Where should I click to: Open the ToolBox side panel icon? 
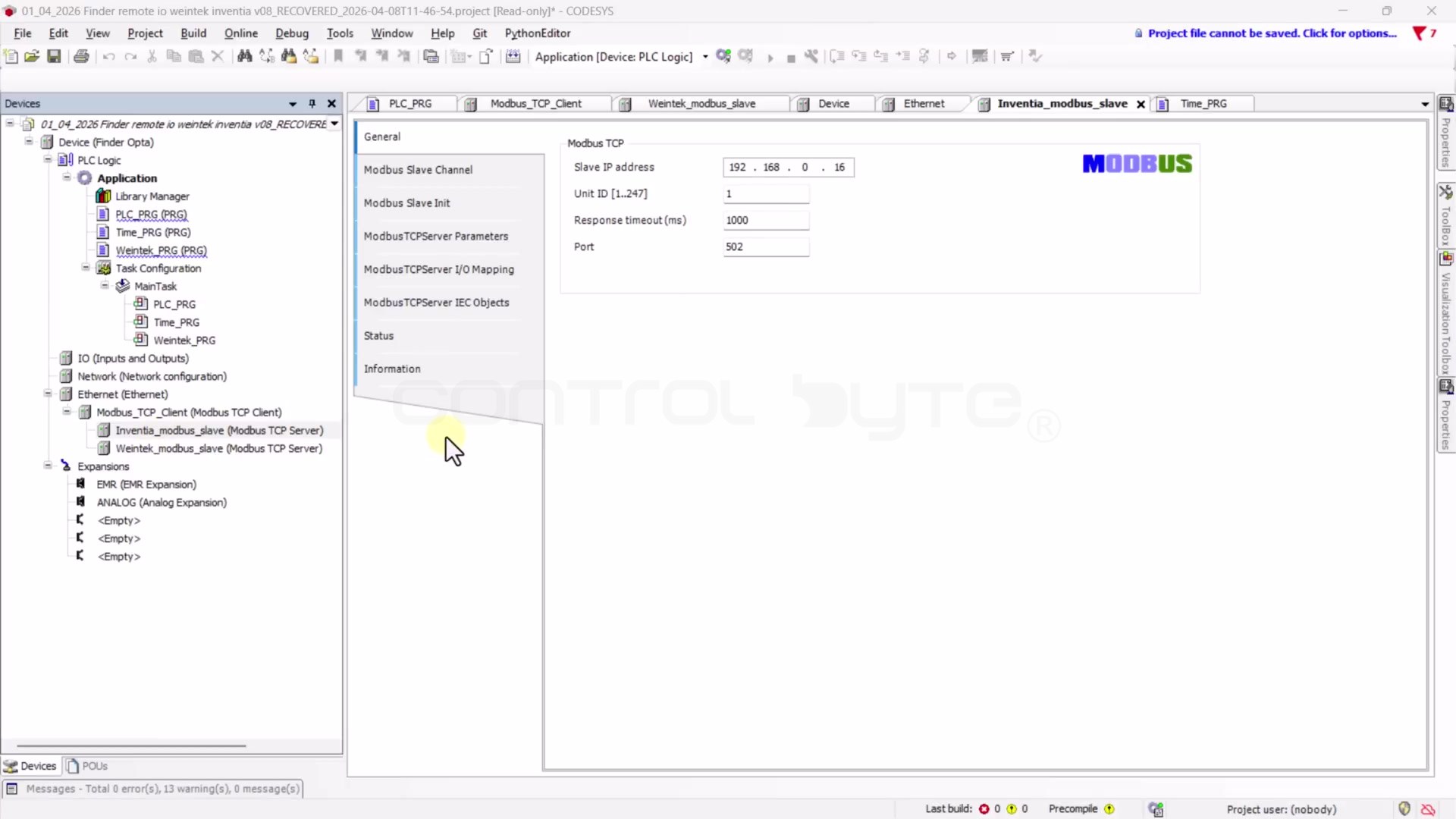1446,193
